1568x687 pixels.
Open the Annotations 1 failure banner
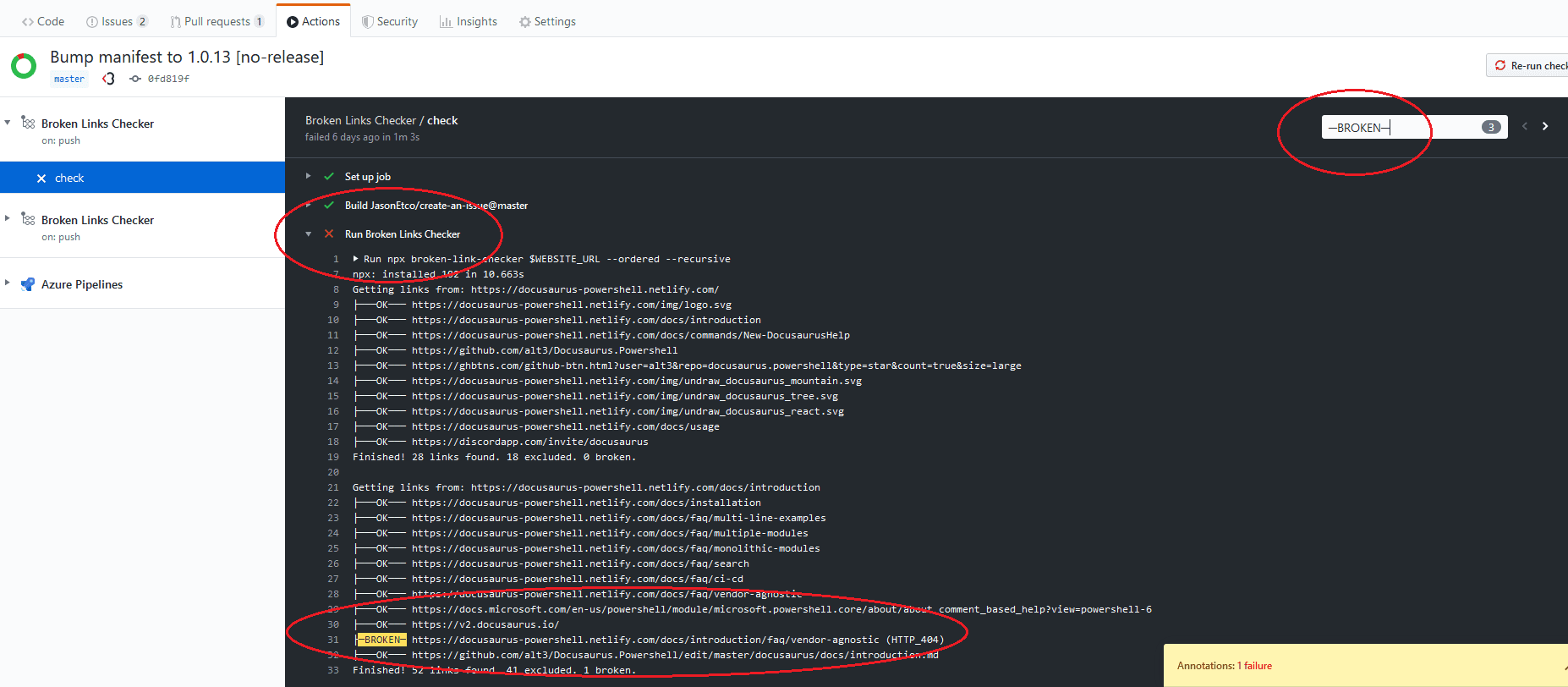point(1225,666)
